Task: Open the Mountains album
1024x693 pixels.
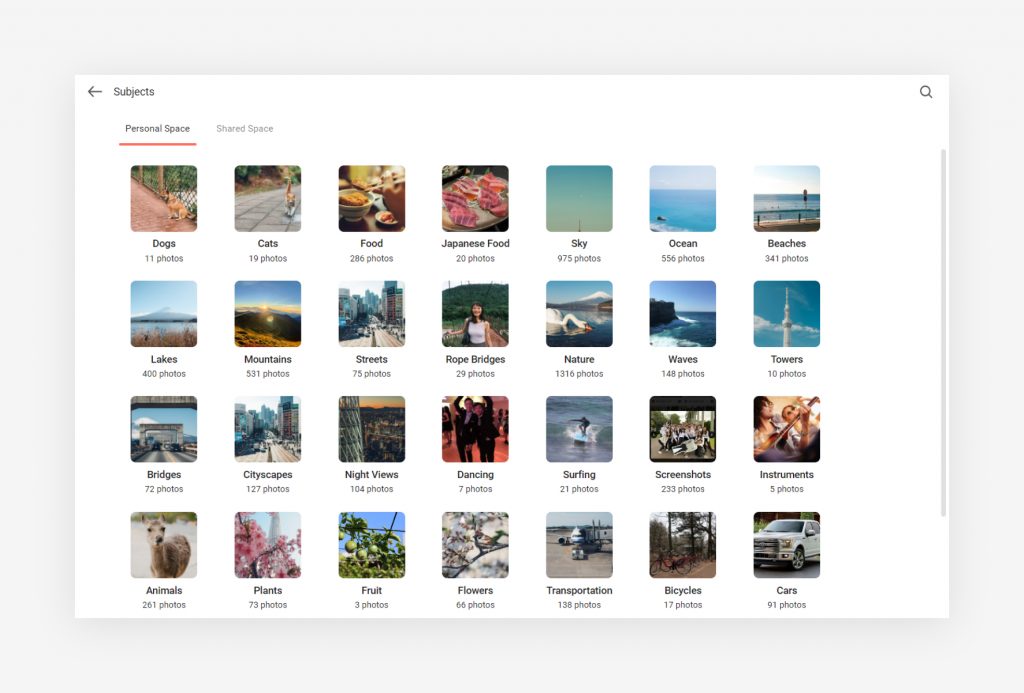Action: [267, 313]
